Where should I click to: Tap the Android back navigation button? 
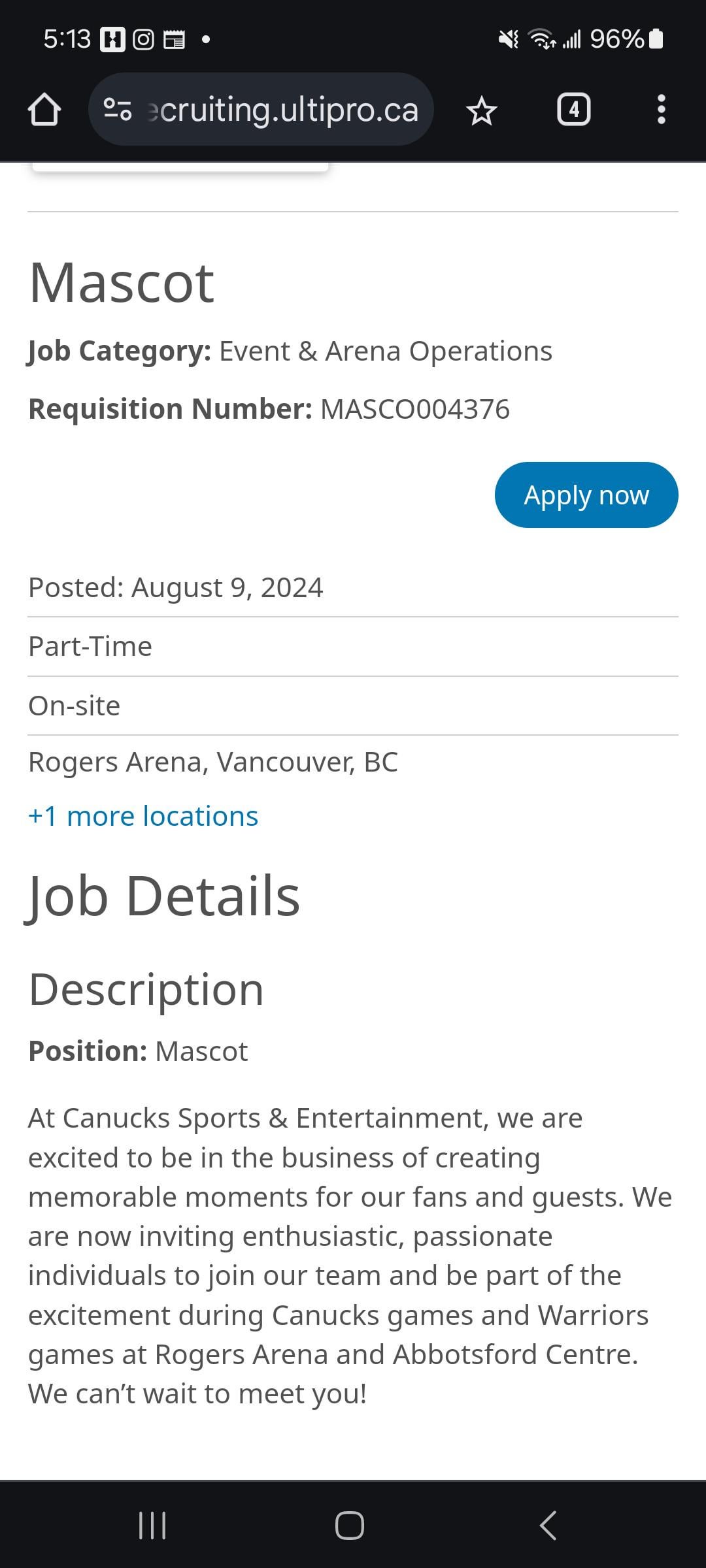pos(548,1526)
